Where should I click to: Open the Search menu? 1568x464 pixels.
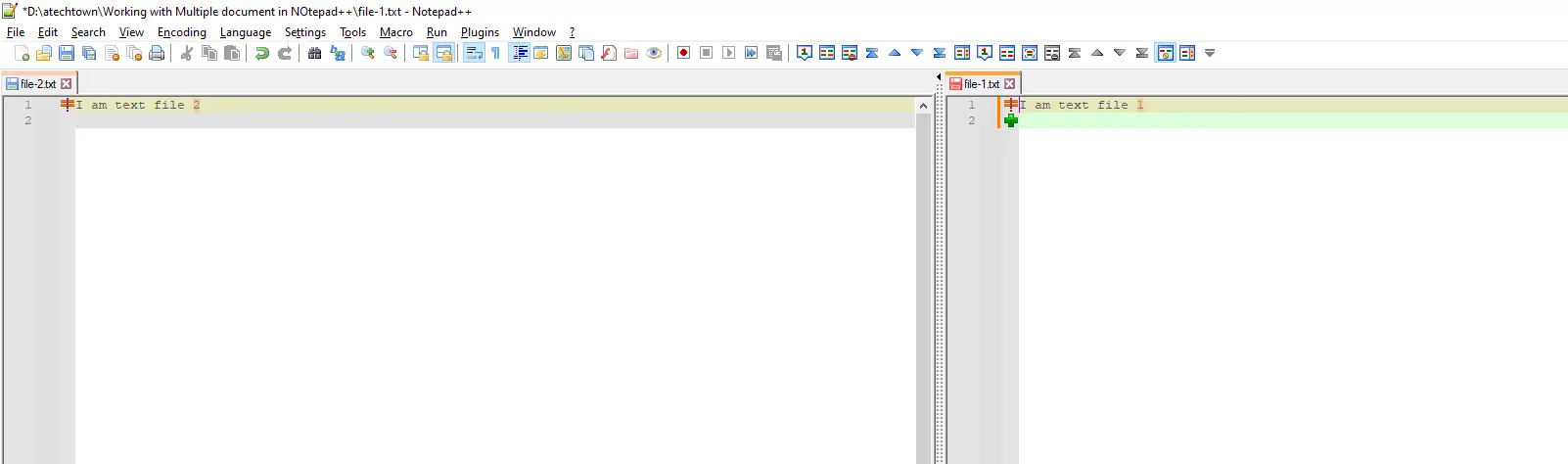[x=88, y=32]
